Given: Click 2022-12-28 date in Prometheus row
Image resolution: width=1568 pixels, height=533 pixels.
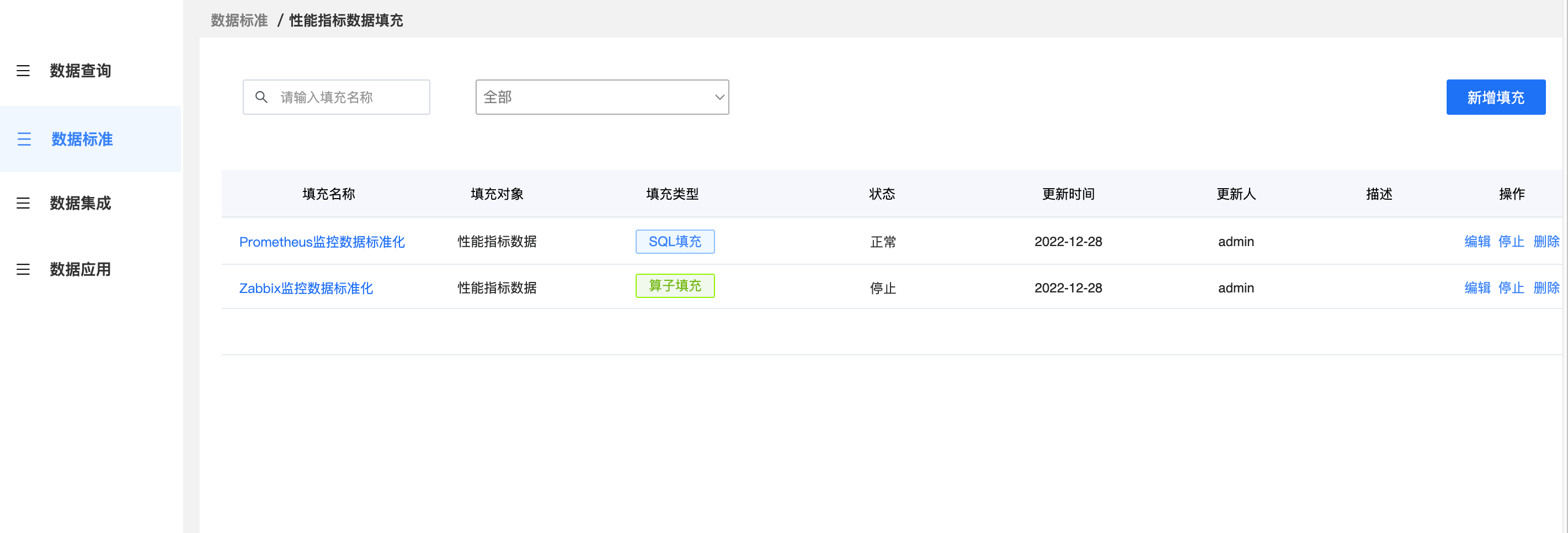Looking at the screenshot, I should click(1068, 242).
